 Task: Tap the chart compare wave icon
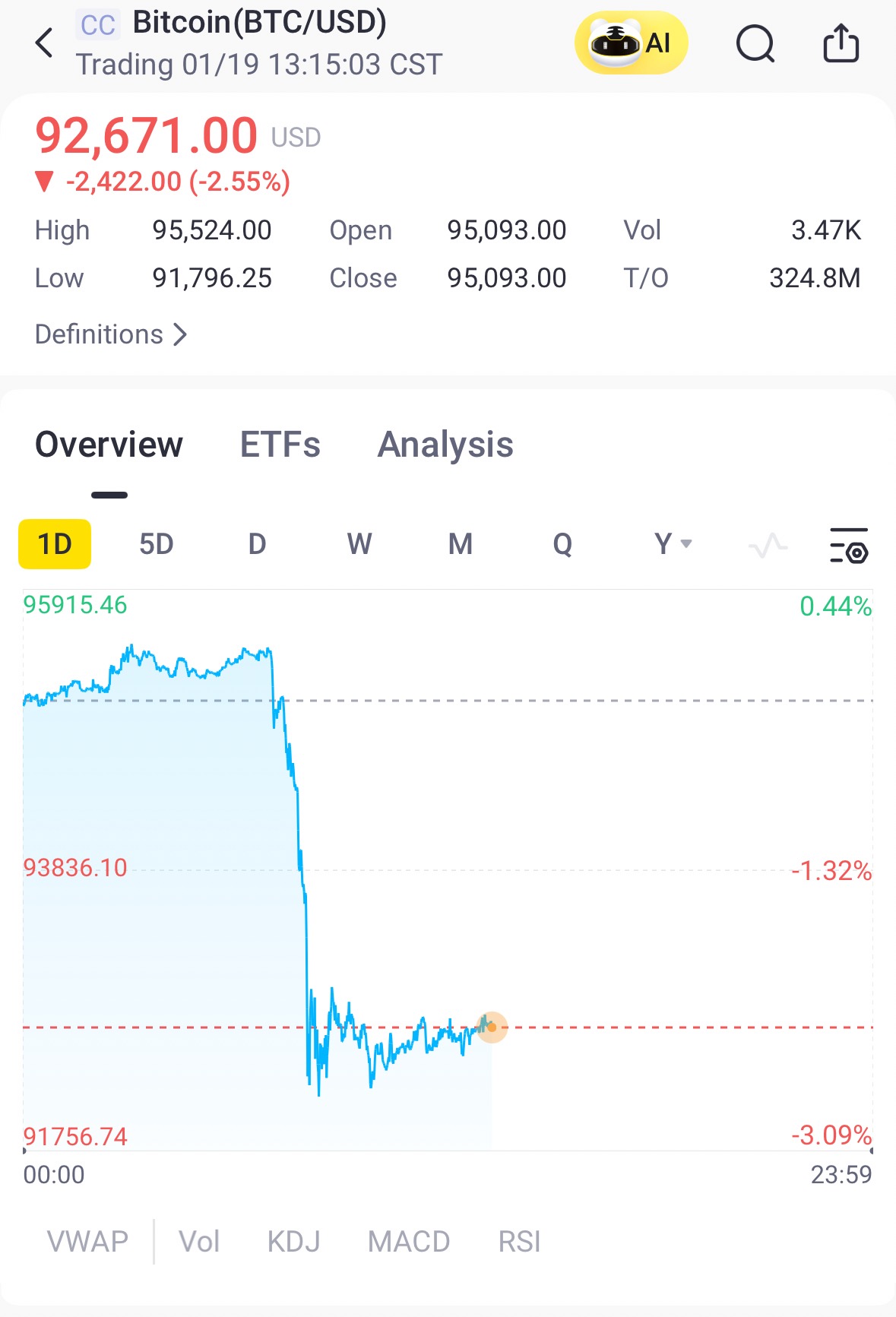coord(768,545)
